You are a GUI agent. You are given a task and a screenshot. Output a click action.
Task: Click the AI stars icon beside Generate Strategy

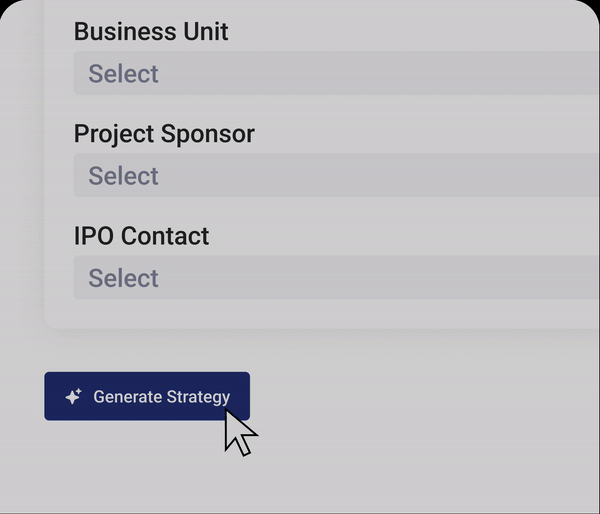(73, 397)
